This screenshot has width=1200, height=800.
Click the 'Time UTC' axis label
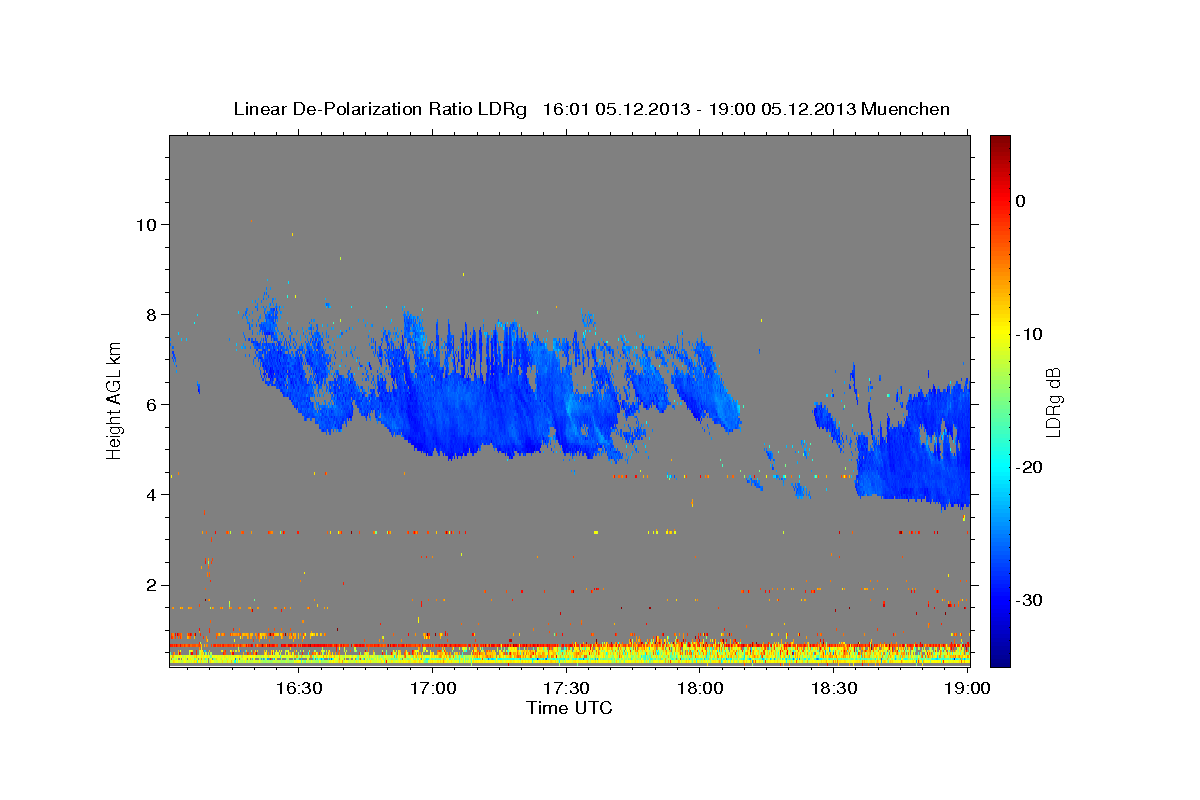point(569,708)
